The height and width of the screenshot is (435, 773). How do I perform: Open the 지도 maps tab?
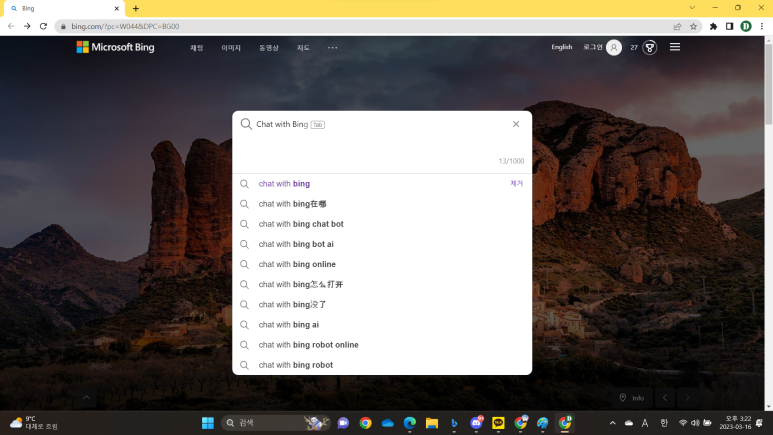[303, 48]
